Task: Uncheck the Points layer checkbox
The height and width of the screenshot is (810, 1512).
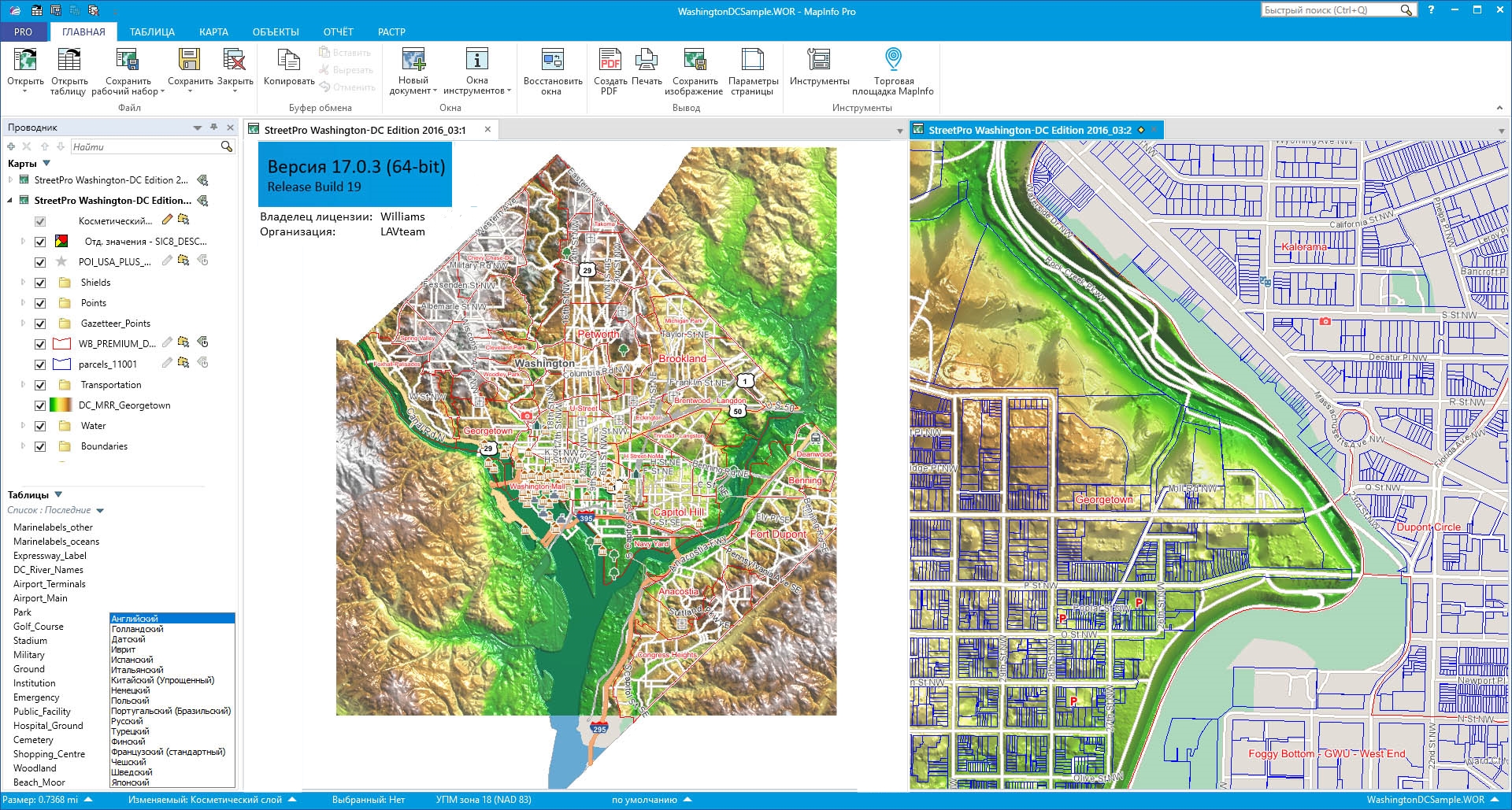Action: (40, 303)
